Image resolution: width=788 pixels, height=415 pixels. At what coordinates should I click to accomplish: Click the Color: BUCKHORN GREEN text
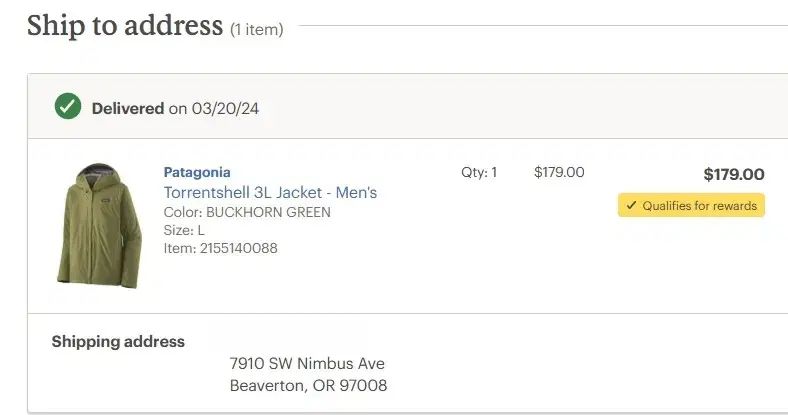[247, 212]
